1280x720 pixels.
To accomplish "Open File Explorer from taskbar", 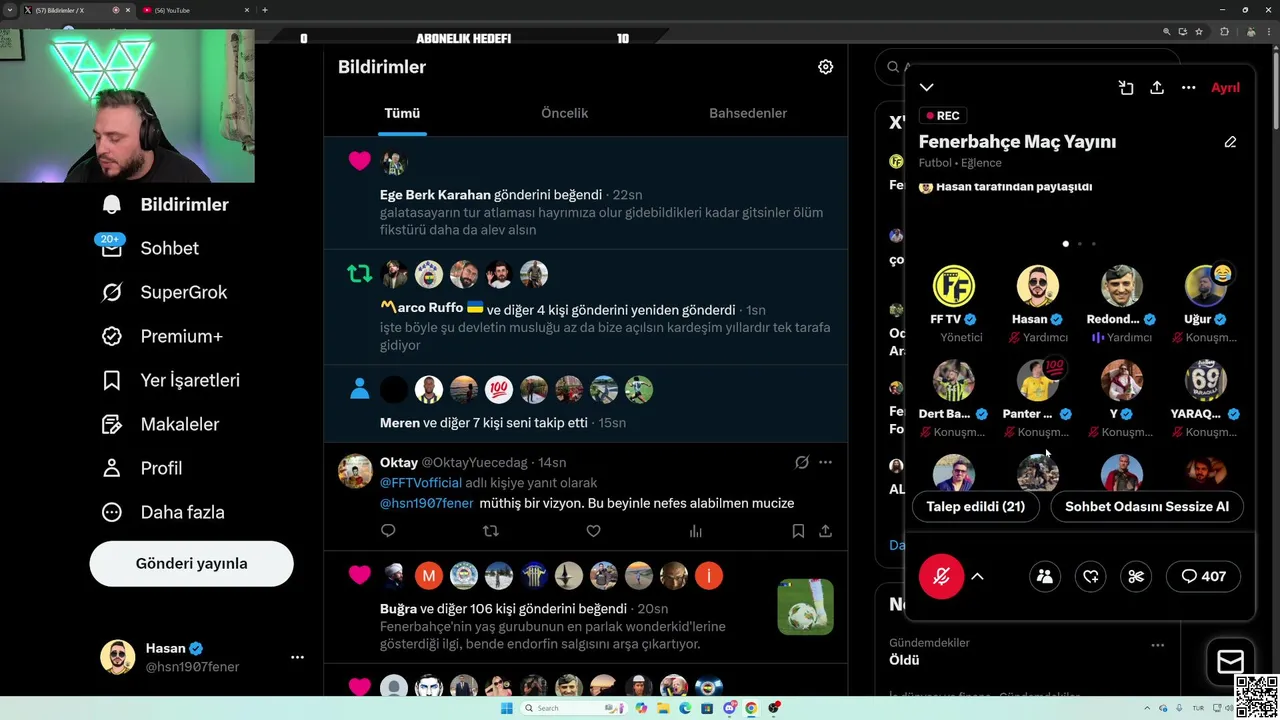I will coord(663,708).
